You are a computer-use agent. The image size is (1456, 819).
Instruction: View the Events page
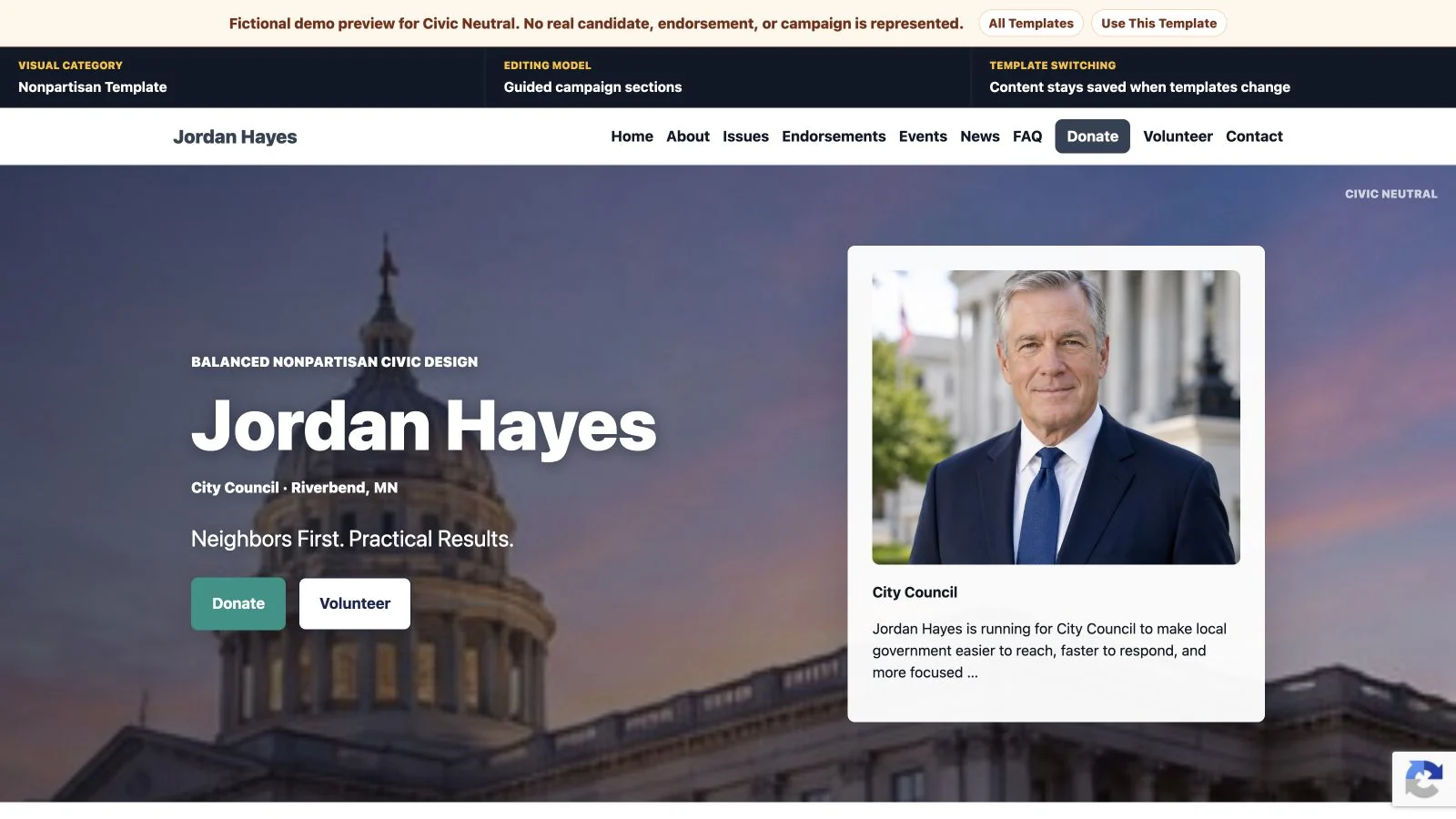click(x=923, y=136)
